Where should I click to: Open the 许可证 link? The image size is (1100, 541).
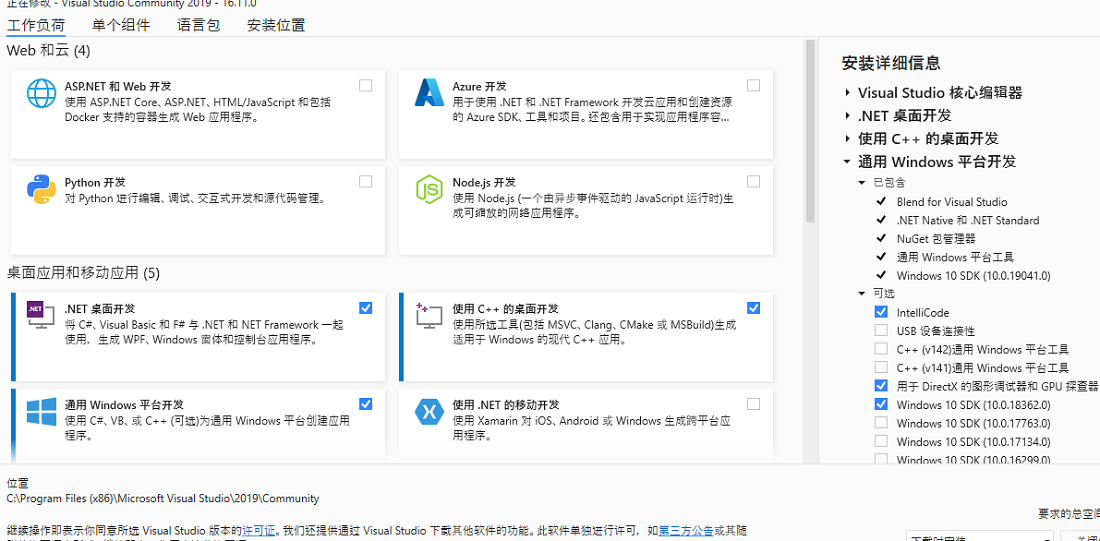click(259, 530)
